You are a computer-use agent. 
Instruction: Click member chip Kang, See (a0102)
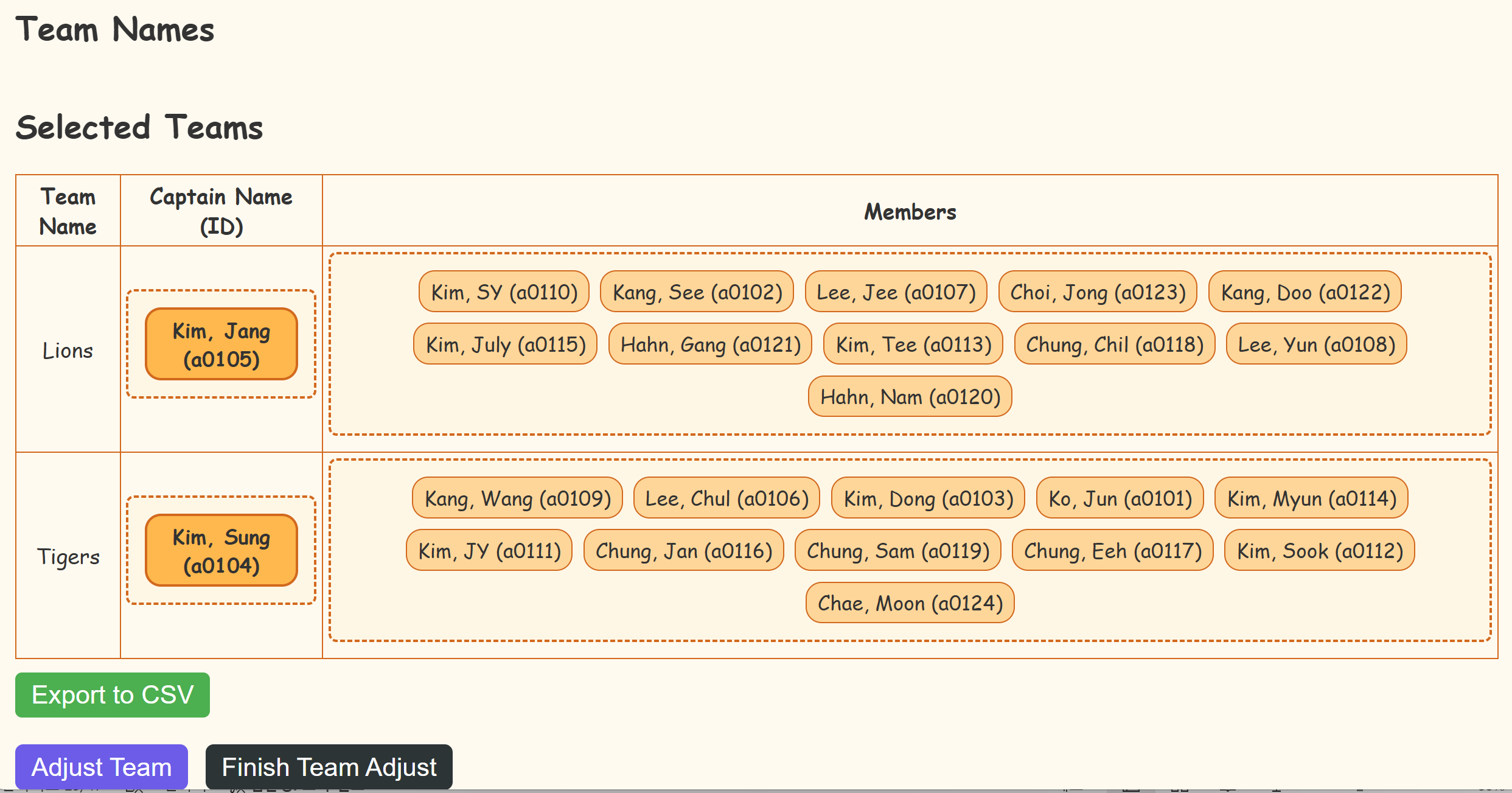[697, 292]
